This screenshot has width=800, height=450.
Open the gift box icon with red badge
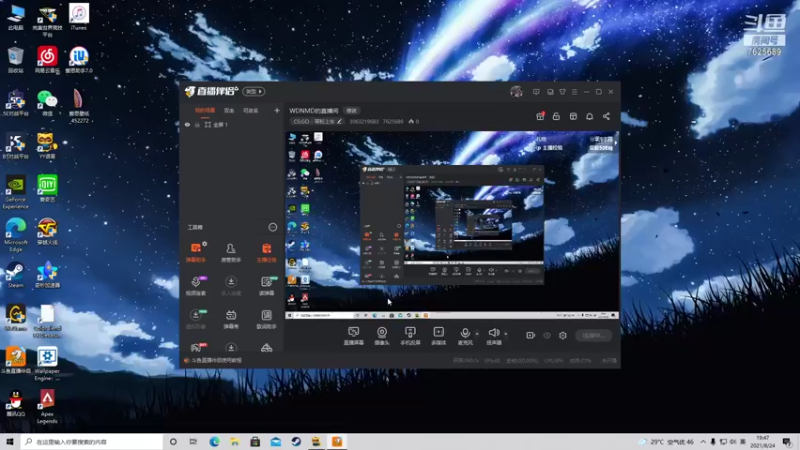pyautogui.click(x=540, y=116)
